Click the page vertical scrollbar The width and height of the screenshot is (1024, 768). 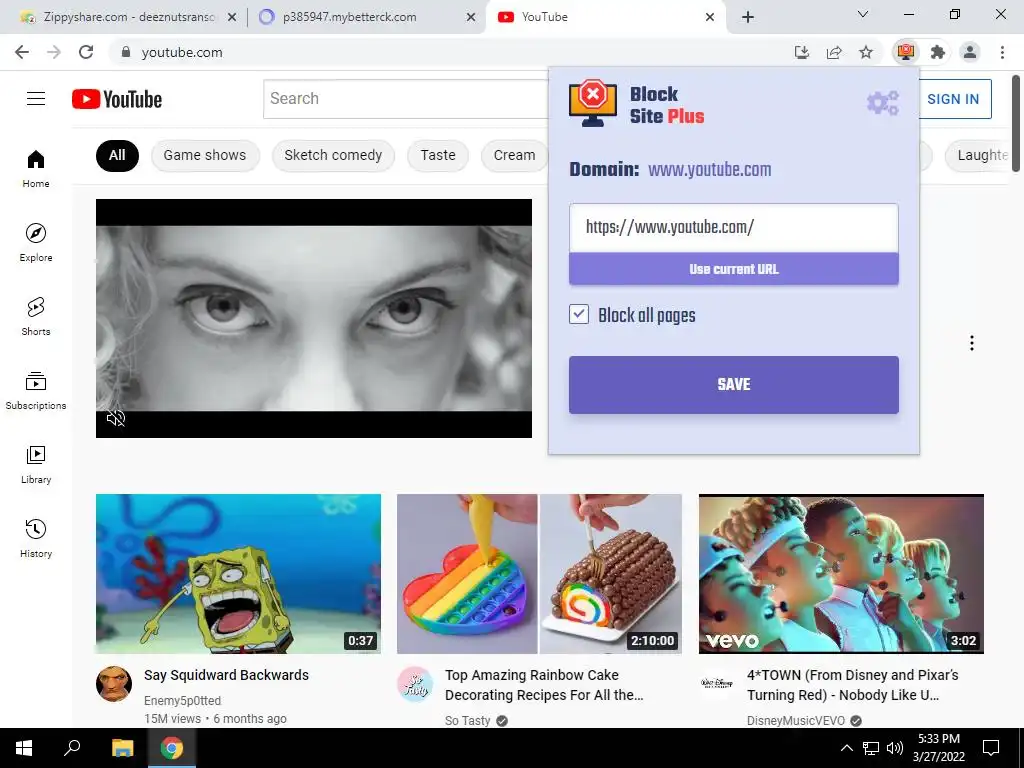tap(1016, 124)
